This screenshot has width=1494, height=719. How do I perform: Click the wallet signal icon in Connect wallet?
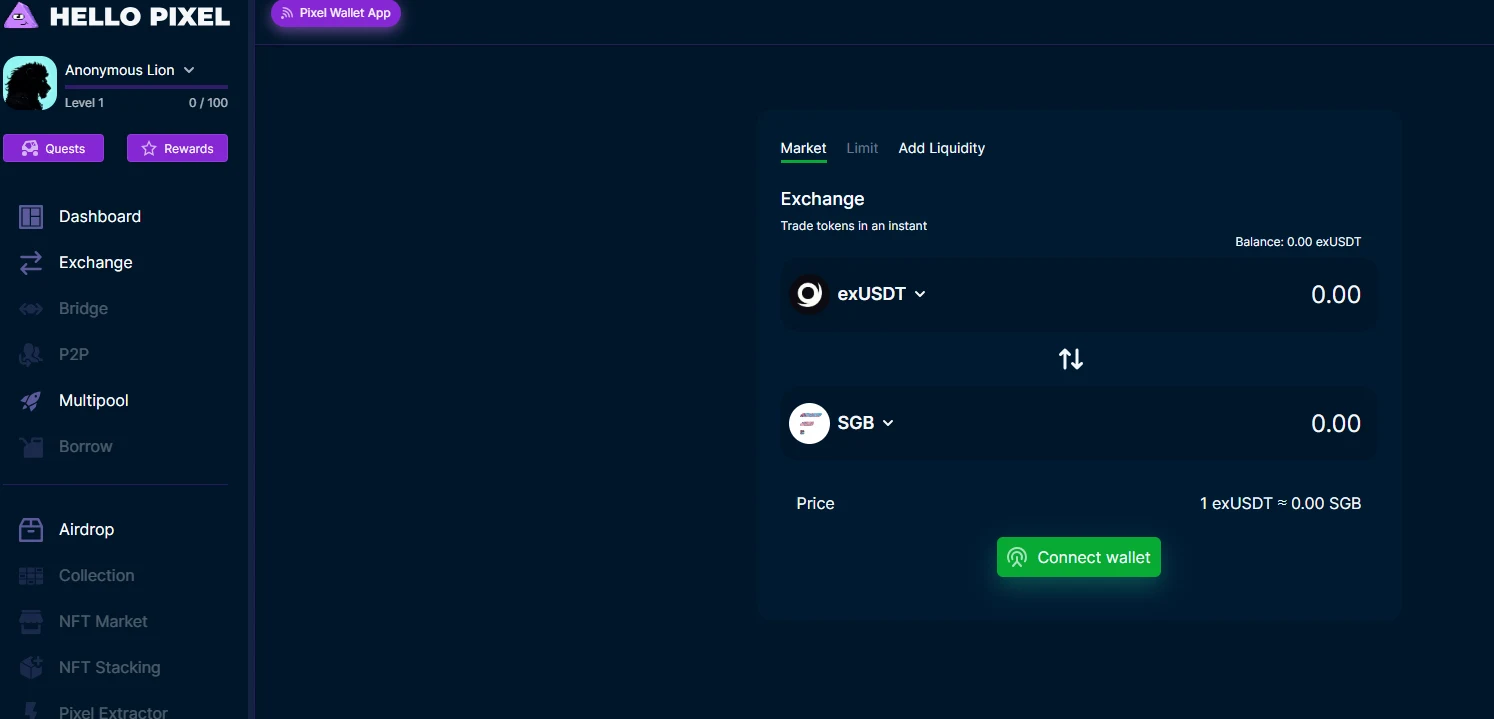coord(1017,558)
